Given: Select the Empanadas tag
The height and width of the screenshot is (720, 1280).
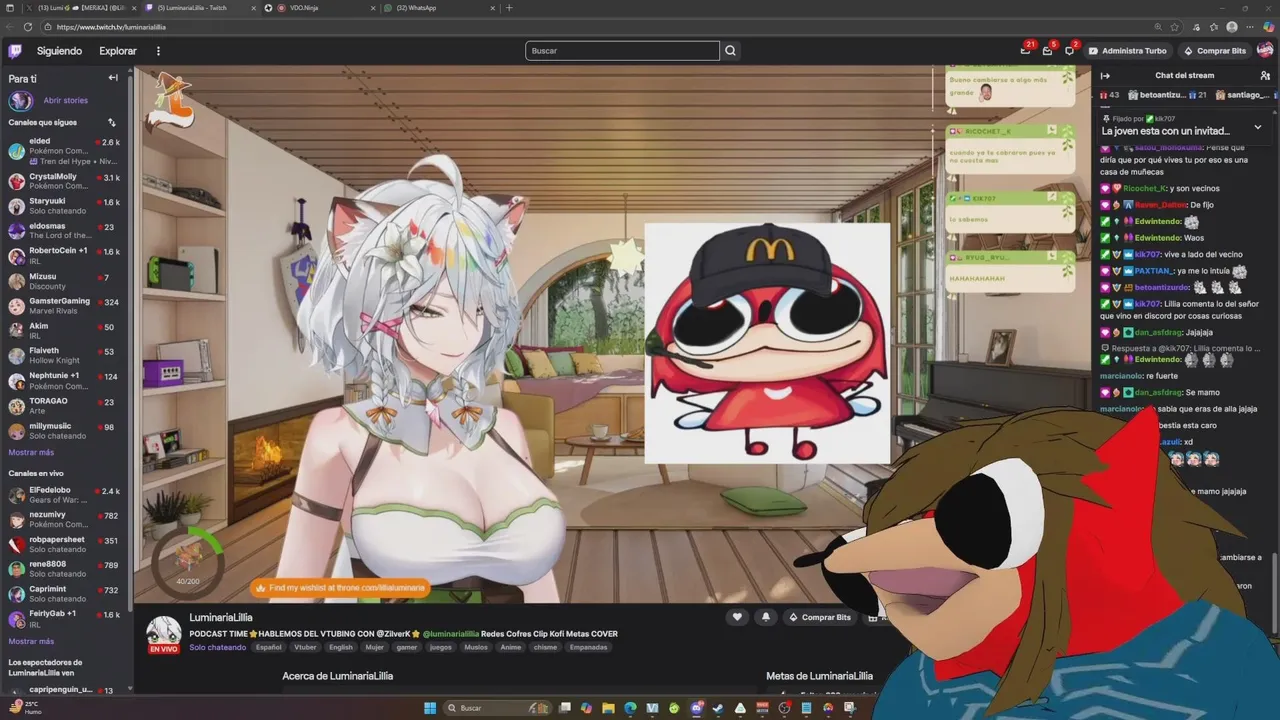Looking at the screenshot, I should point(588,647).
